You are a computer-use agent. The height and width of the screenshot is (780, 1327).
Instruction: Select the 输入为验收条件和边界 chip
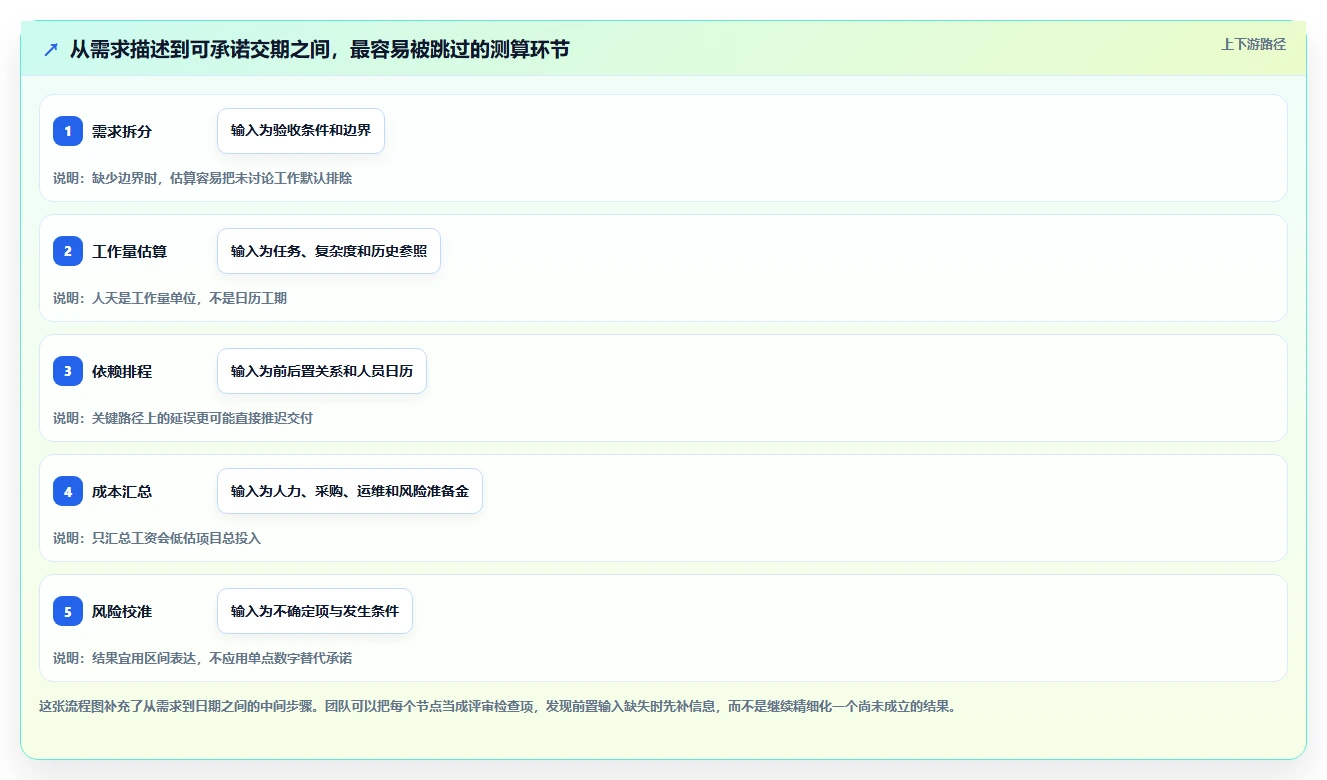301,131
